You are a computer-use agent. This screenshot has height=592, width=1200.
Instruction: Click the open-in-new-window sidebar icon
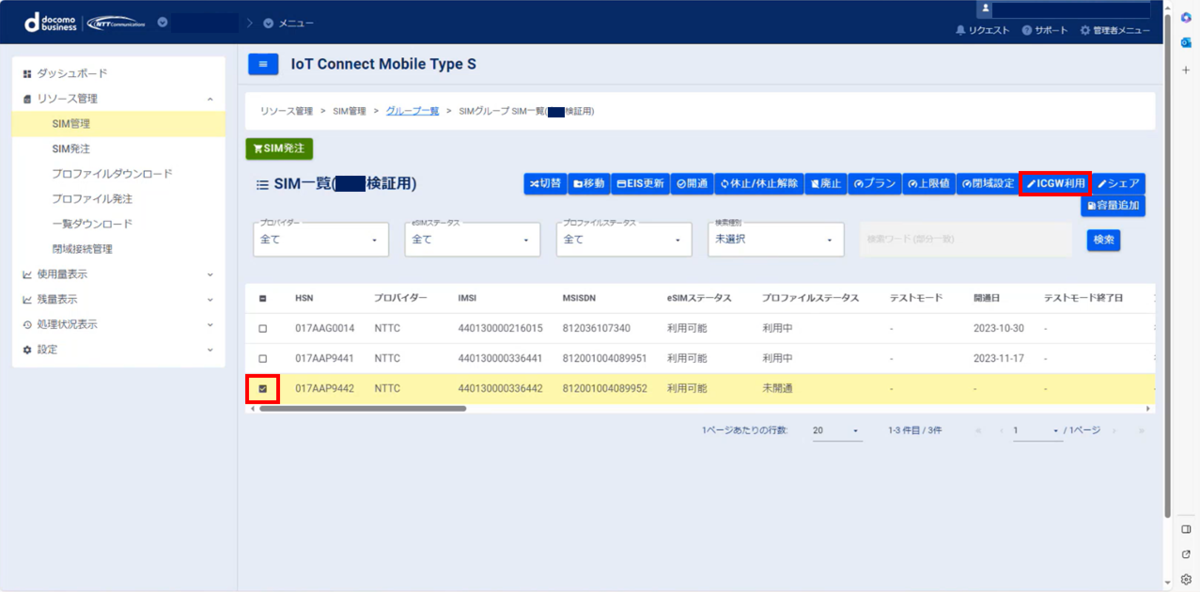(1186, 554)
